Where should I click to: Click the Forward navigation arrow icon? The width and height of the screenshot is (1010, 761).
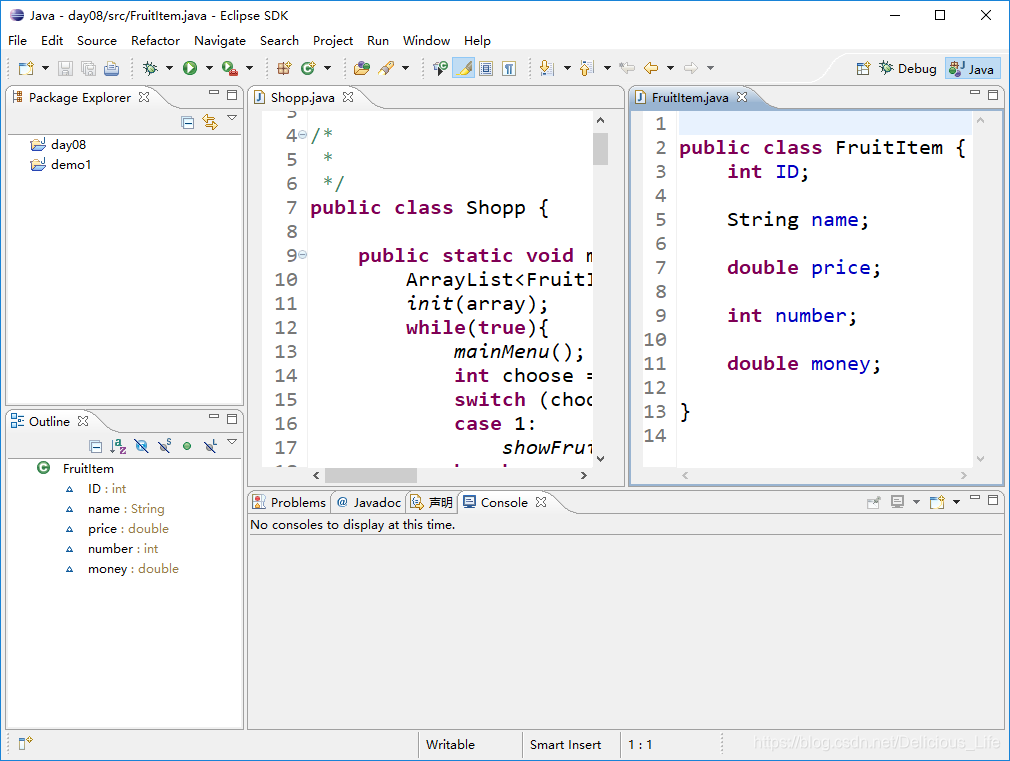coord(691,68)
